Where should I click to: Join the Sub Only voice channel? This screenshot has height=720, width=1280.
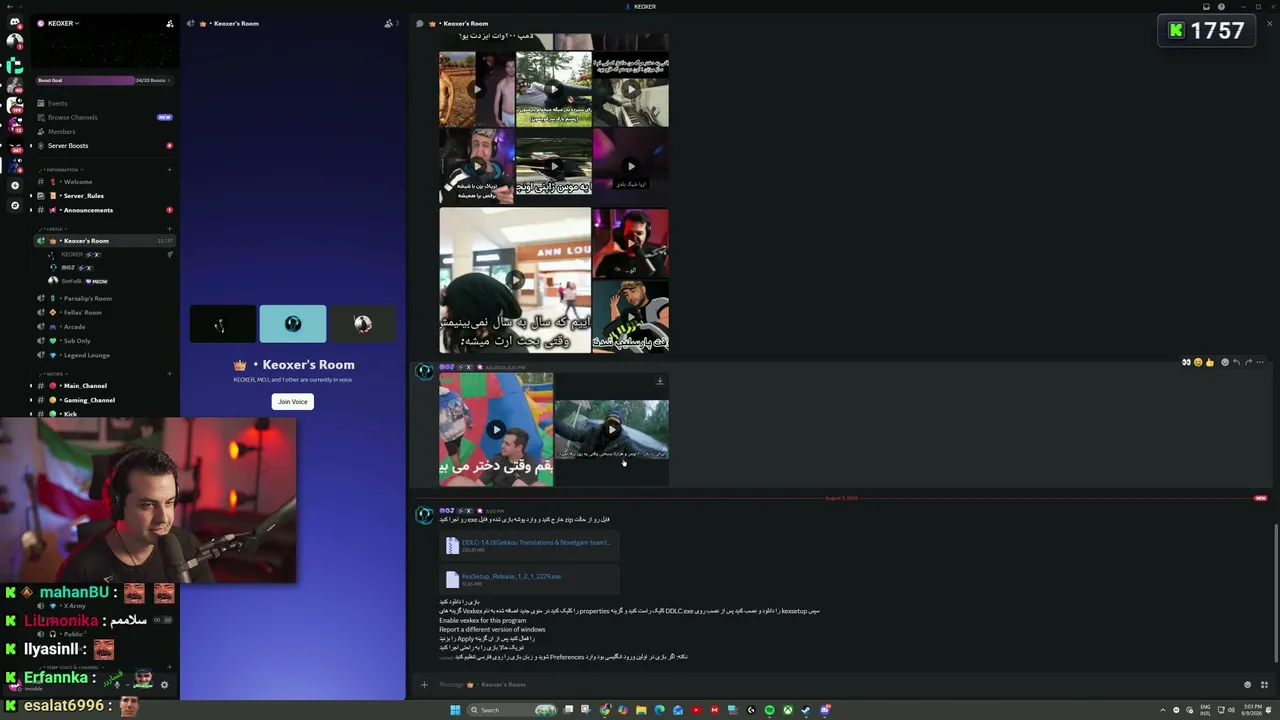104,341
